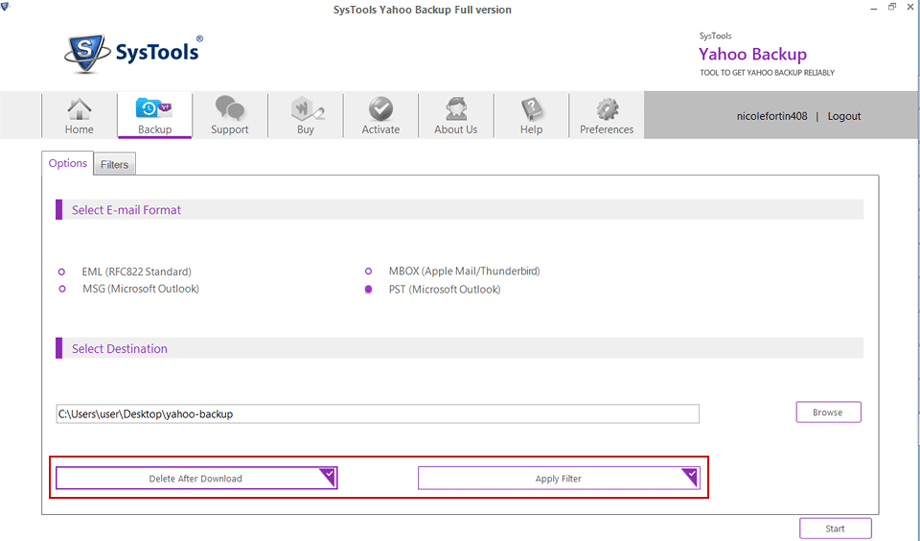The height and width of the screenshot is (541, 920).
Task: Click the Select E-mail Format heading
Action: click(x=126, y=210)
